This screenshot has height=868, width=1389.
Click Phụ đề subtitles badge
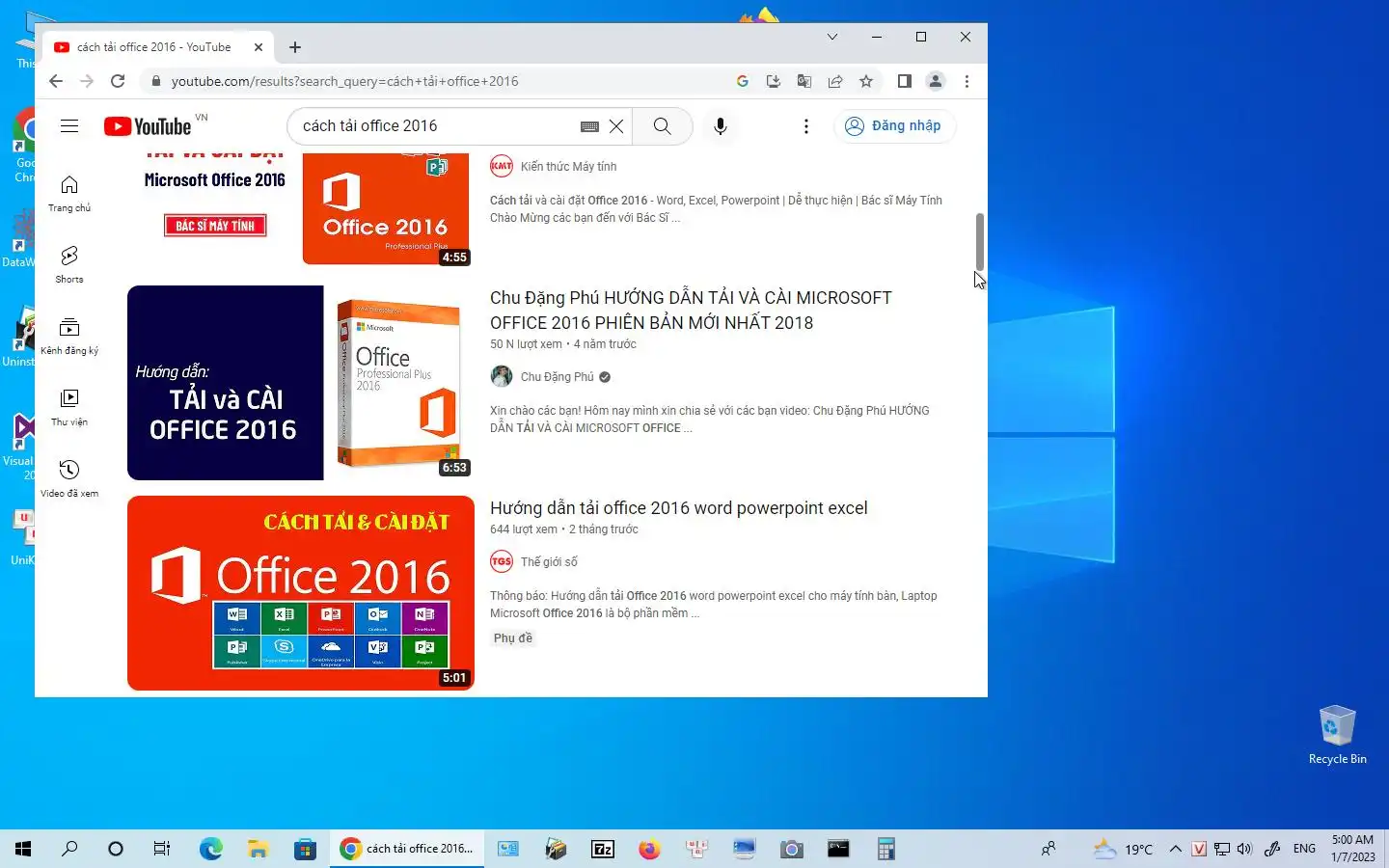point(513,638)
